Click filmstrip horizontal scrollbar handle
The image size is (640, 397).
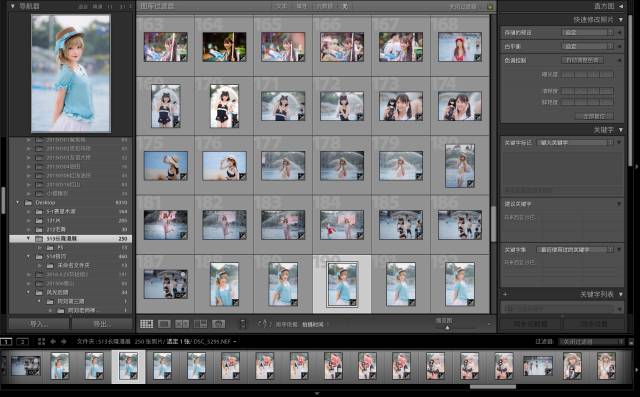point(493,386)
